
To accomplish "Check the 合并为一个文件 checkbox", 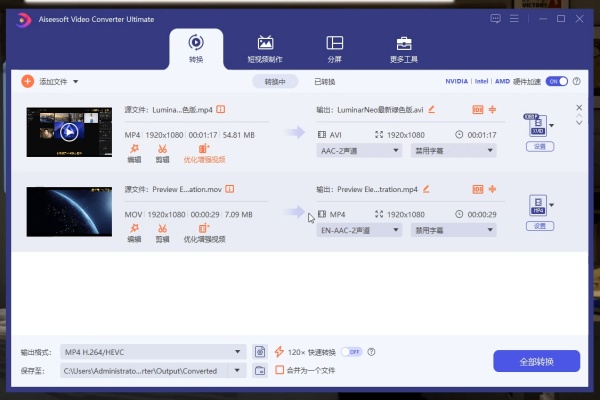I will click(x=280, y=370).
